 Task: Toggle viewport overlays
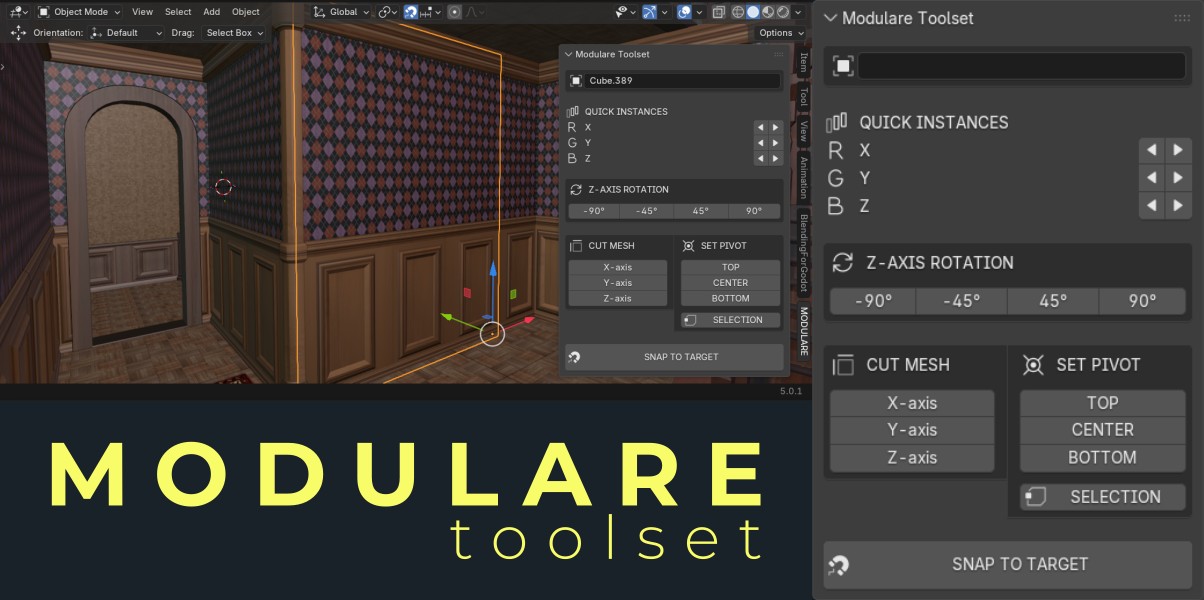point(684,12)
